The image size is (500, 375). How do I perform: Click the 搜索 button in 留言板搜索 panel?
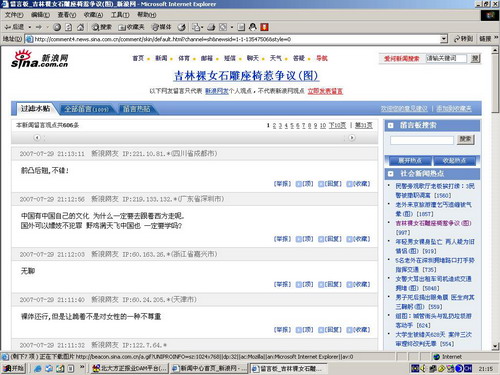465,139
